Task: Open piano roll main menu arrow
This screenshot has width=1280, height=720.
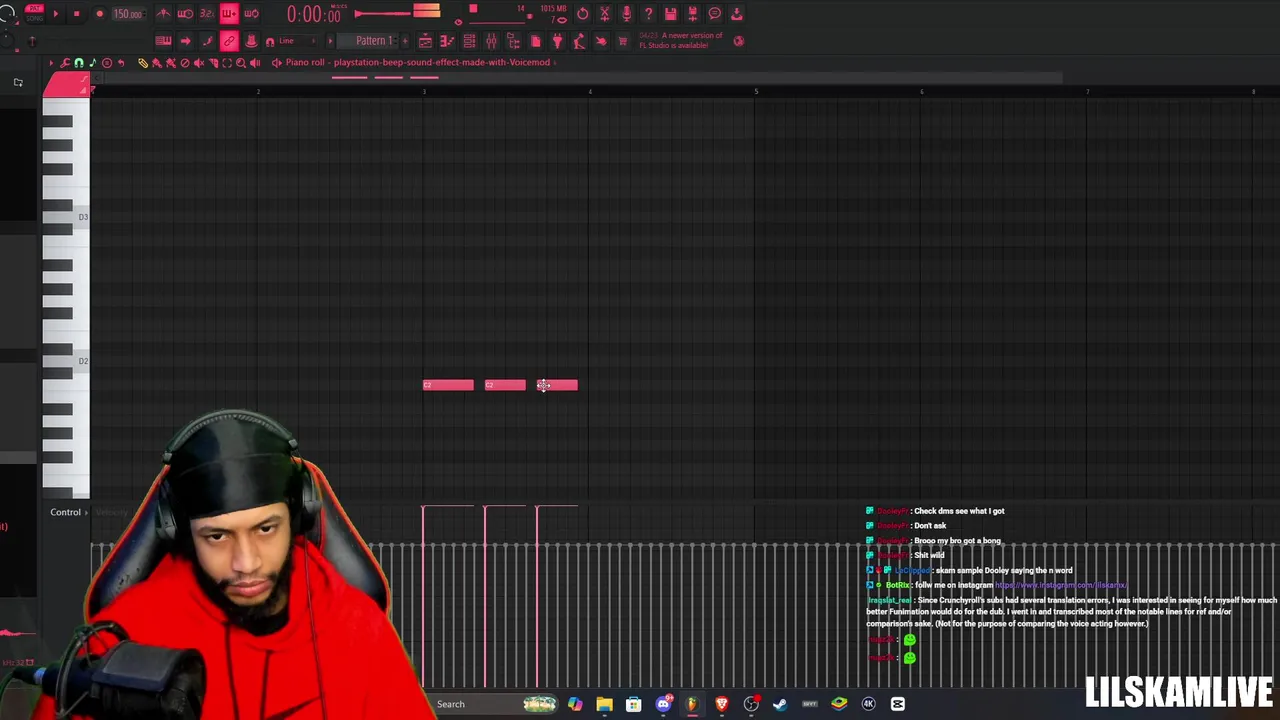Action: (x=51, y=63)
